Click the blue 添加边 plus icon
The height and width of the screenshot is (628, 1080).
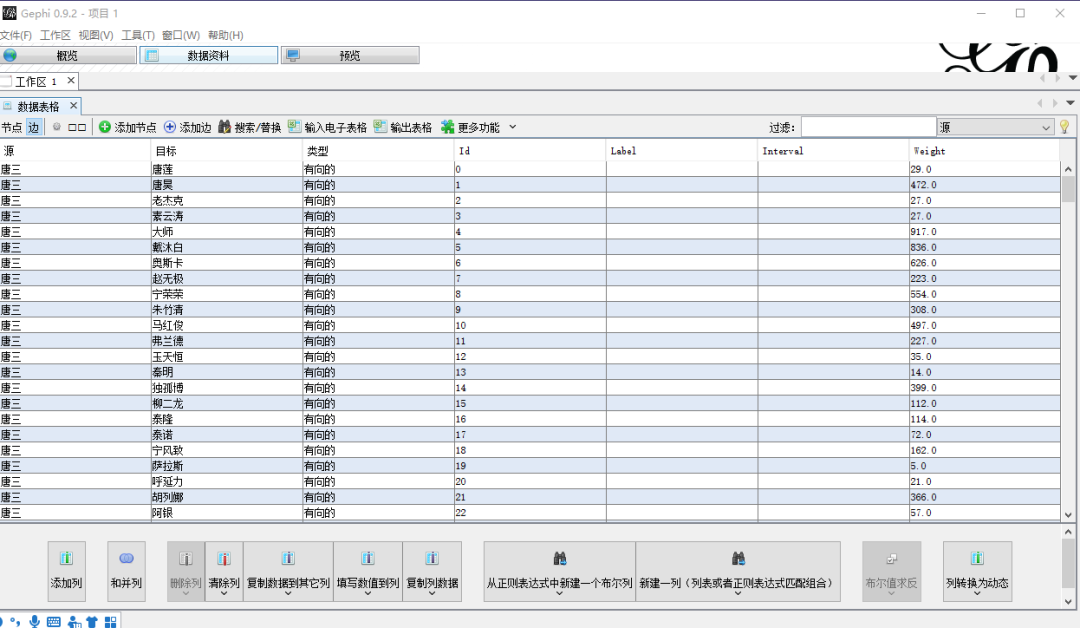(x=169, y=127)
